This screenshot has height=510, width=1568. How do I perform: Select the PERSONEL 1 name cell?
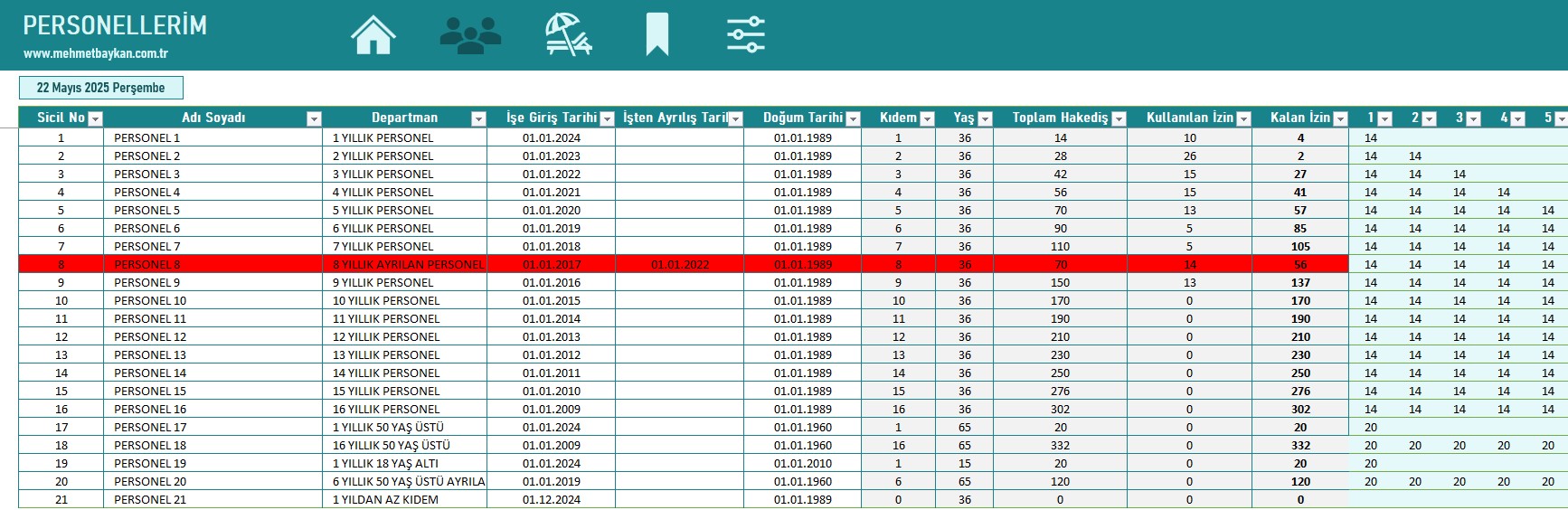pos(213,137)
